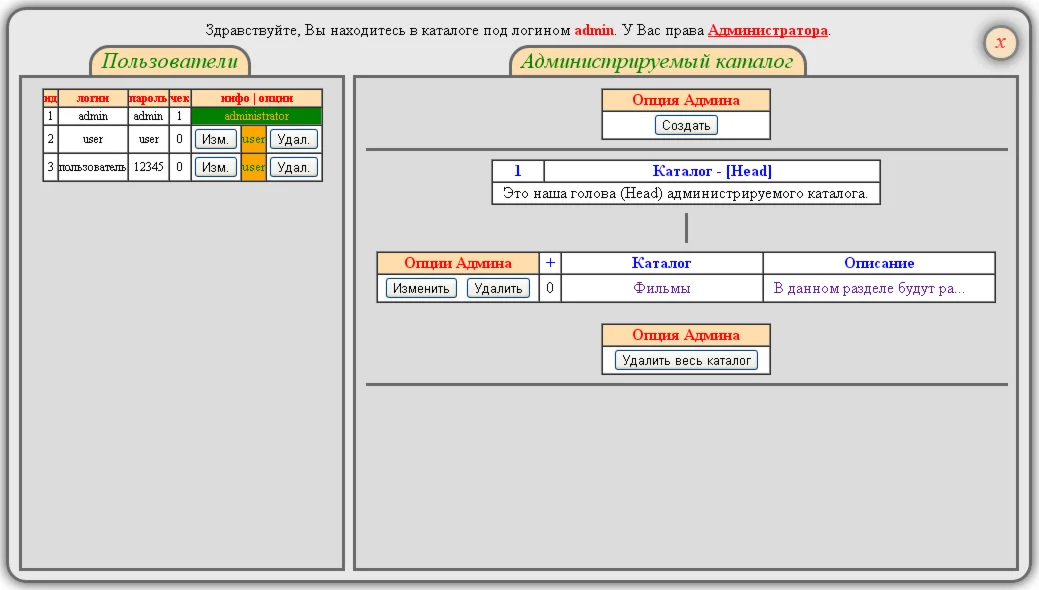Click the orange user badge in row 2
Image resolution: width=1039 pixels, height=590 pixels.
click(x=253, y=139)
